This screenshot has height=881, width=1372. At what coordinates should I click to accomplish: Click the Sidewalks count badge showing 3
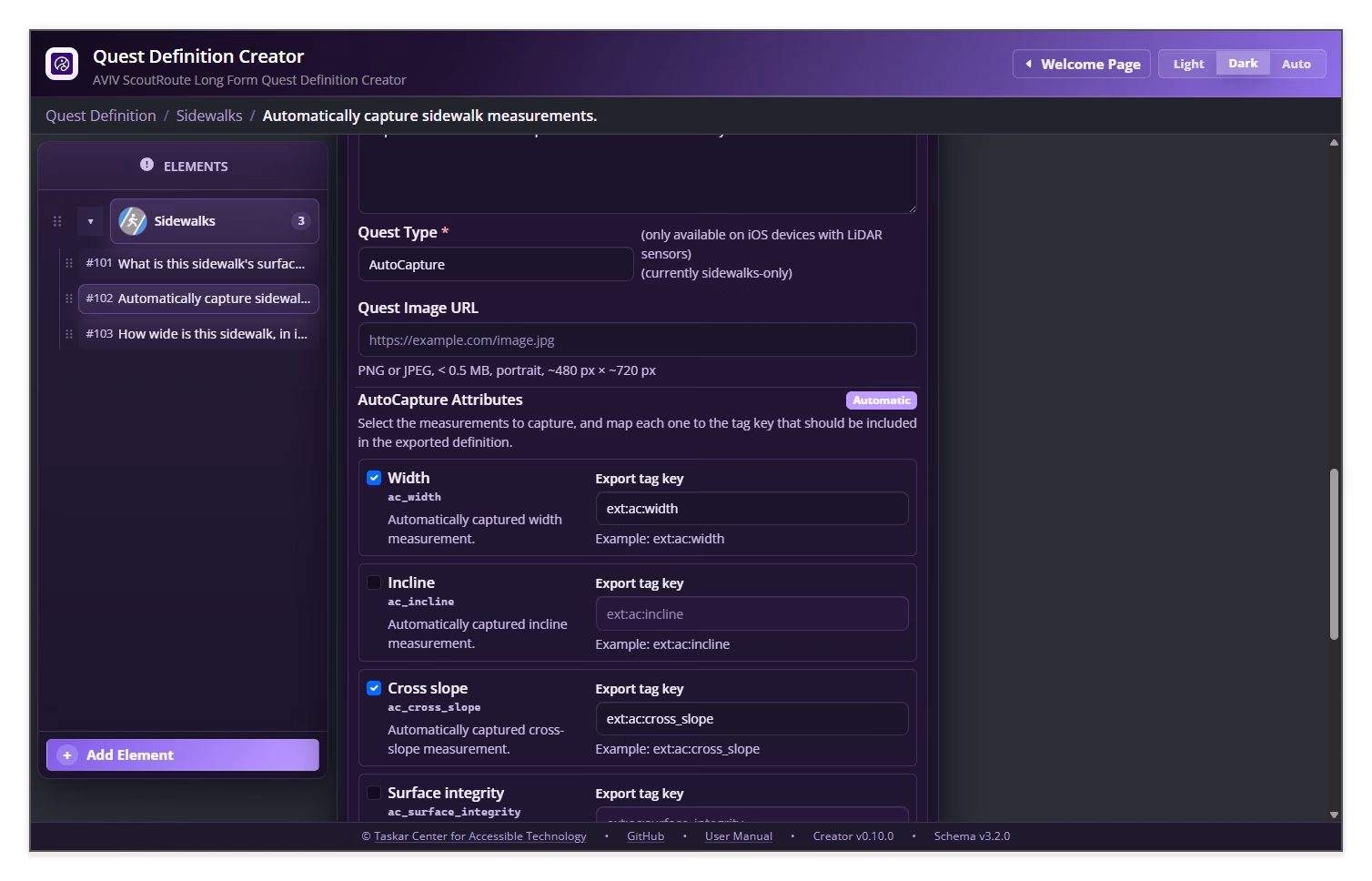coord(301,221)
